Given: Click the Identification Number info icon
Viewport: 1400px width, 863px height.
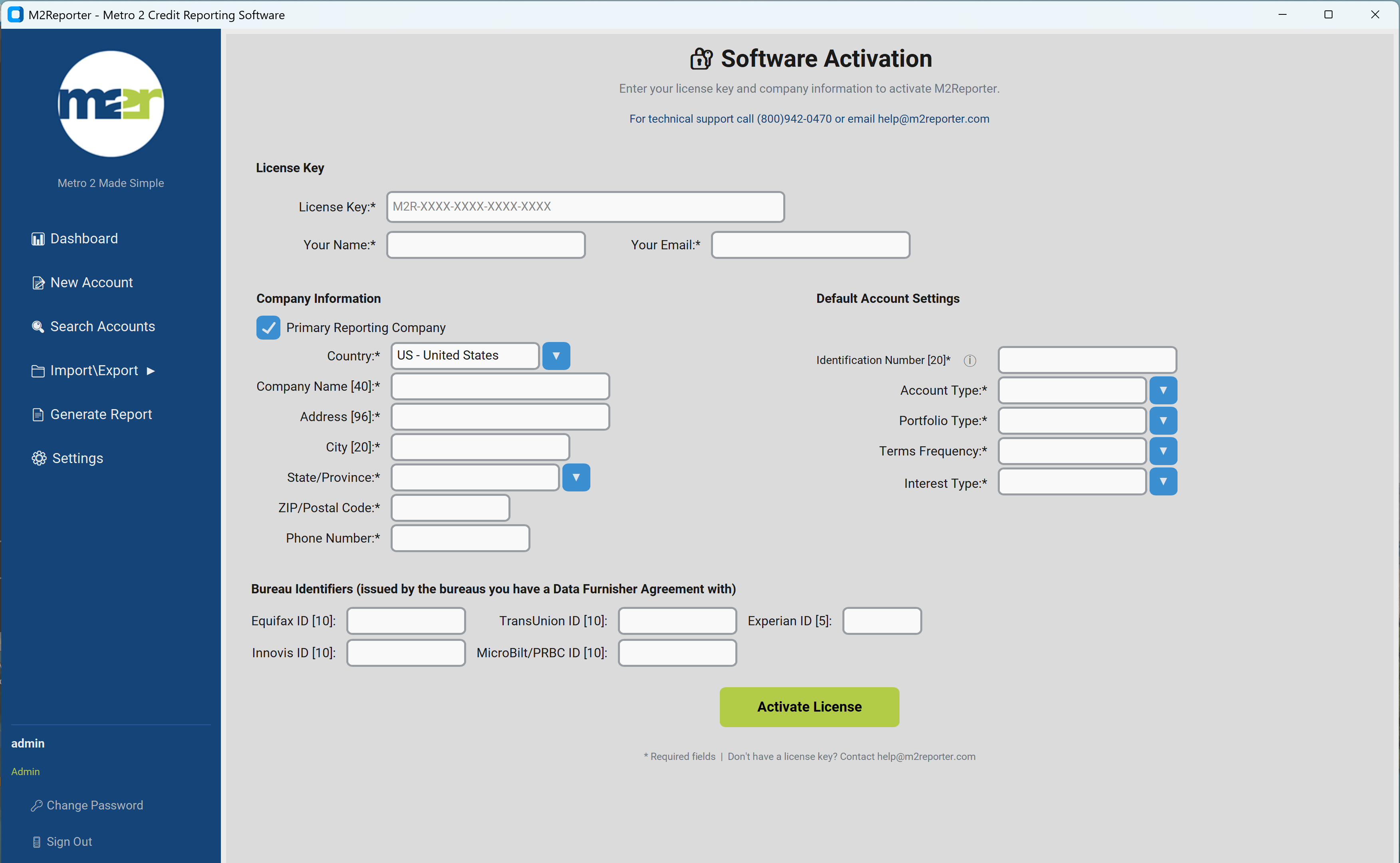Looking at the screenshot, I should tap(970, 360).
